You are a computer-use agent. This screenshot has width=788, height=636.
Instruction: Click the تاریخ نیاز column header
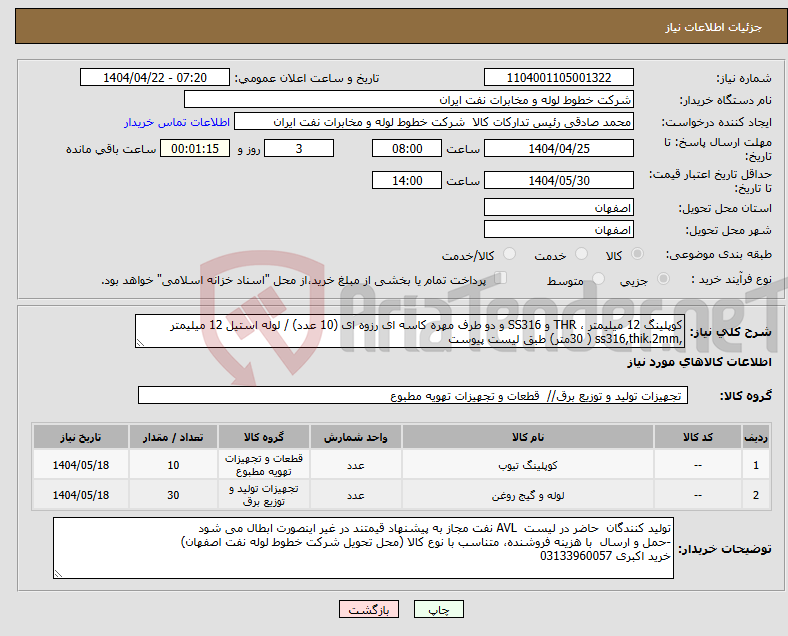[81, 437]
